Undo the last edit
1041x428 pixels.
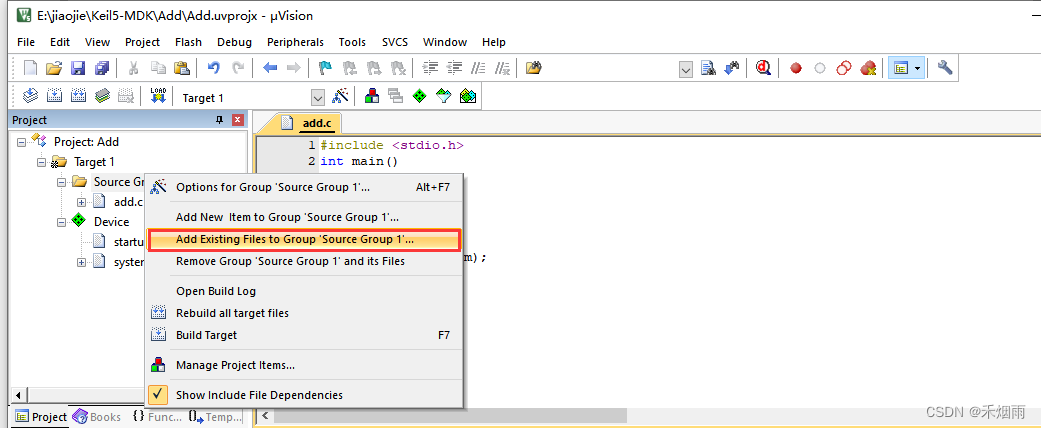click(214, 68)
